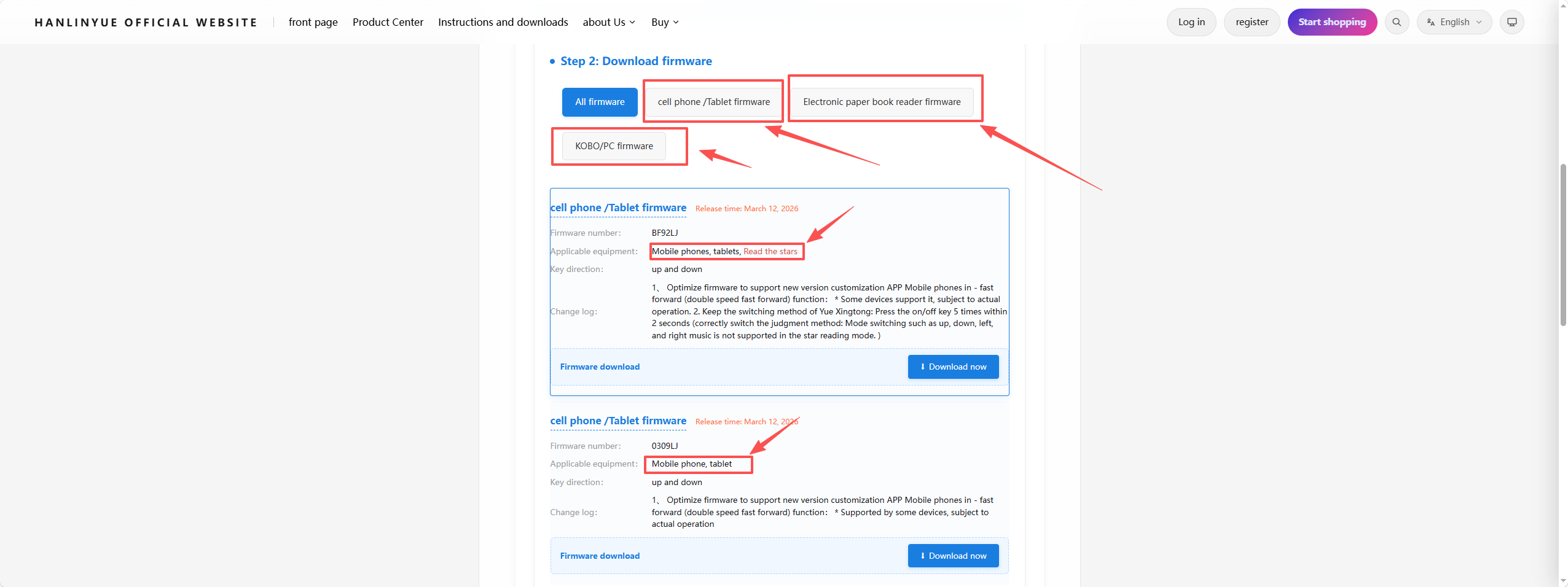Select the All firmware filter

[600, 102]
